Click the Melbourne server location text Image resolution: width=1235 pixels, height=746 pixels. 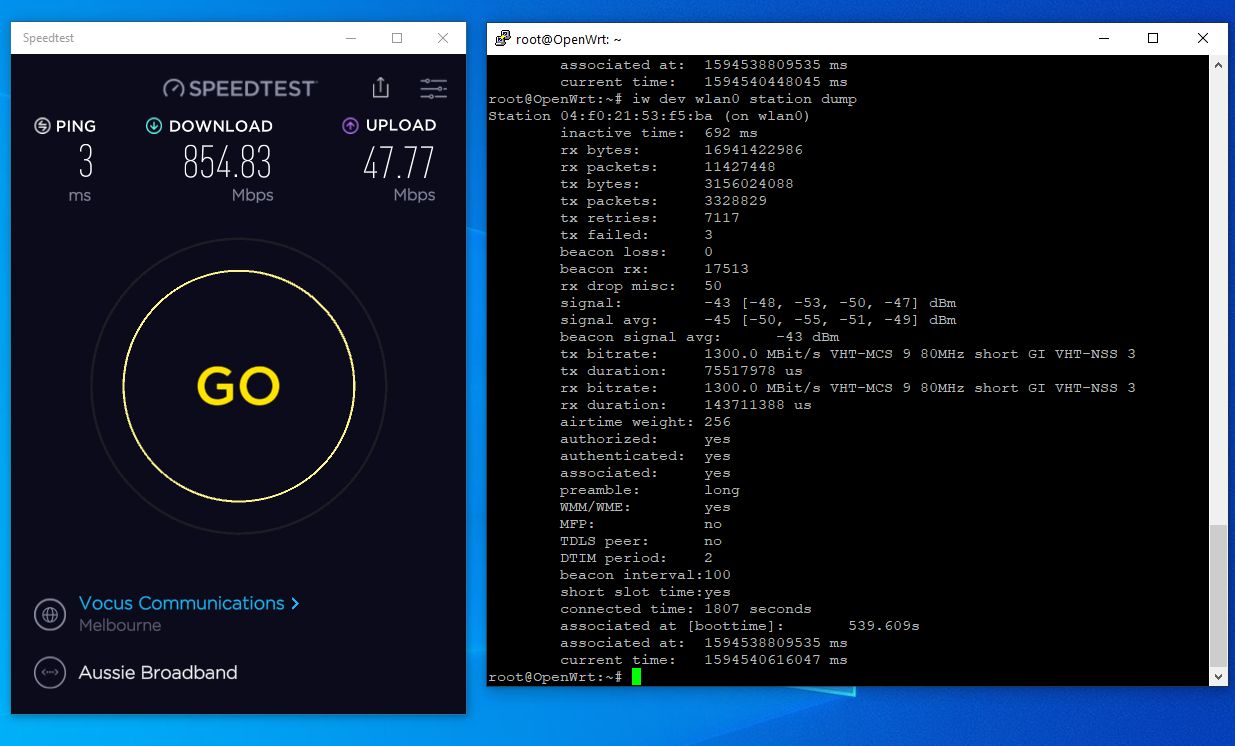point(120,626)
